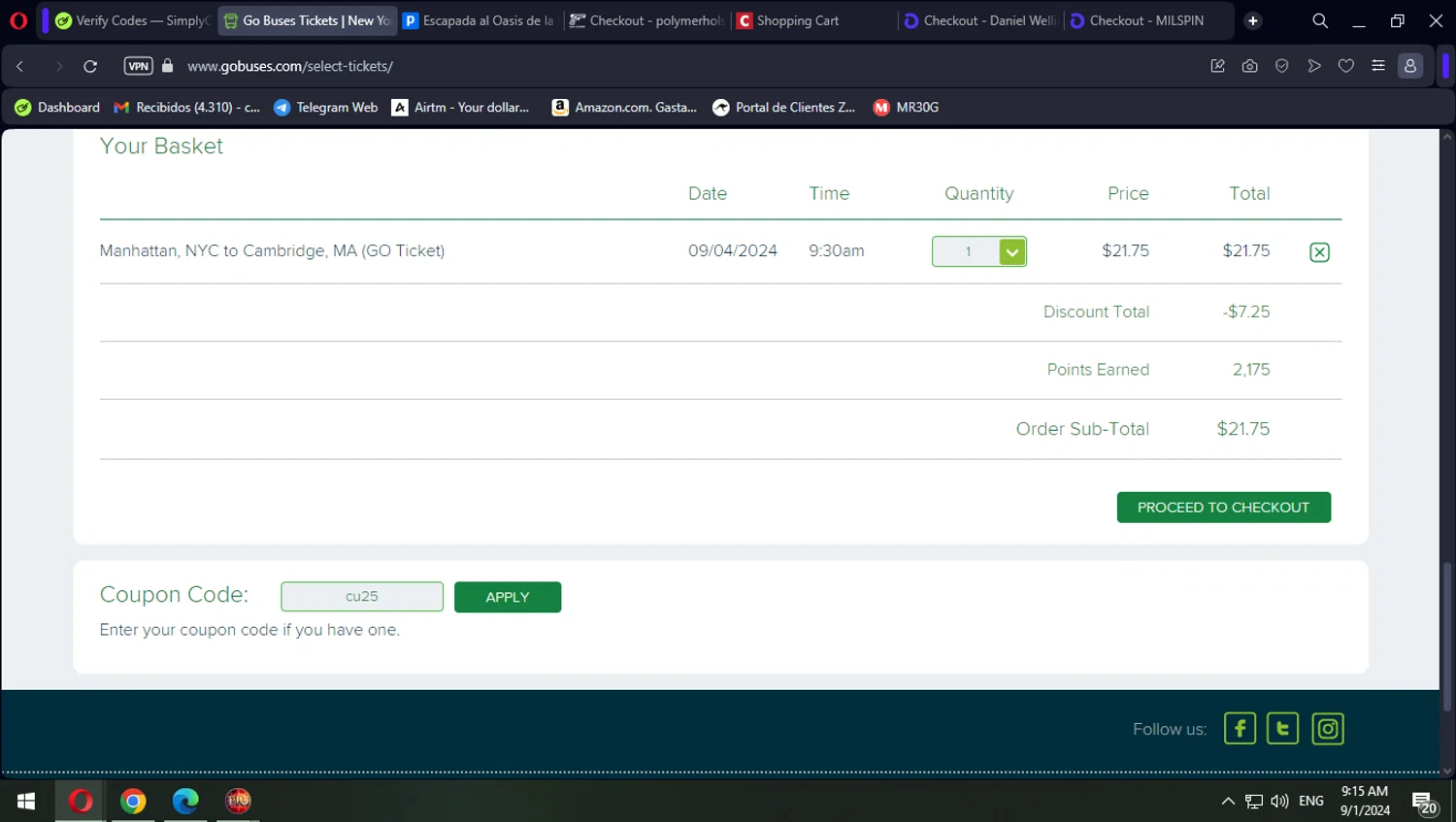The height and width of the screenshot is (822, 1456).
Task: Go back to the previous page
Action: click(x=20, y=66)
